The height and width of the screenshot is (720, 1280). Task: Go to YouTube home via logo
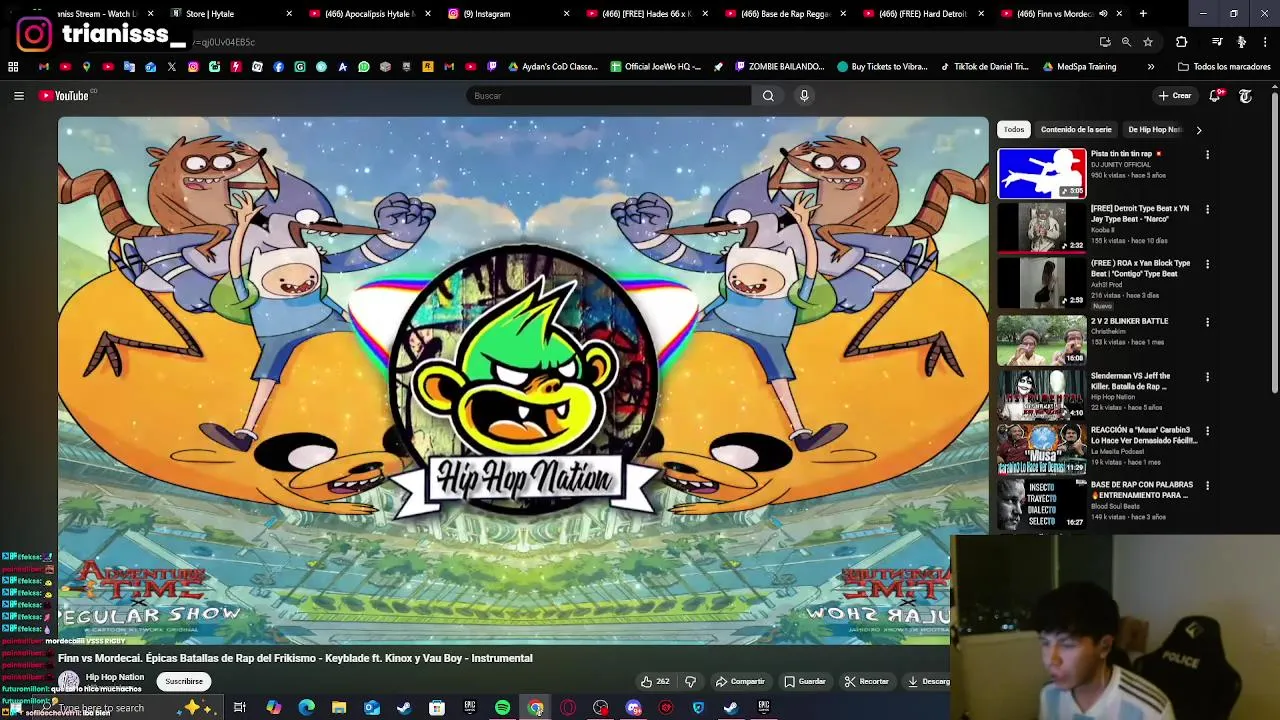click(x=66, y=96)
